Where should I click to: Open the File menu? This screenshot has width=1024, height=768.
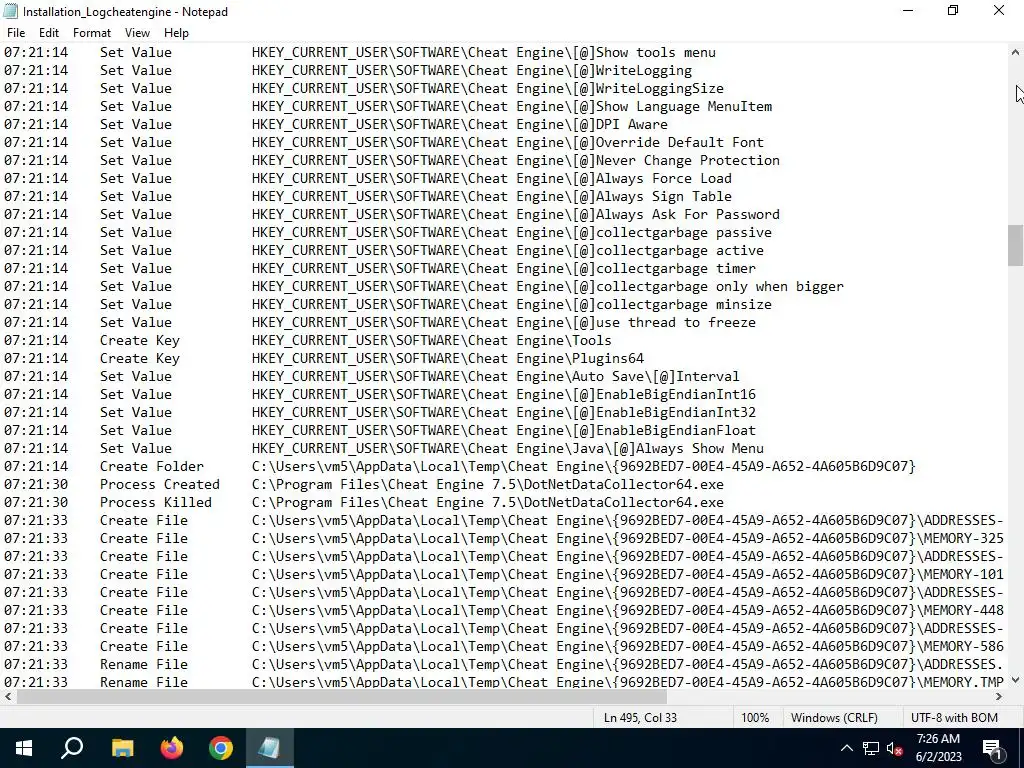click(x=16, y=33)
